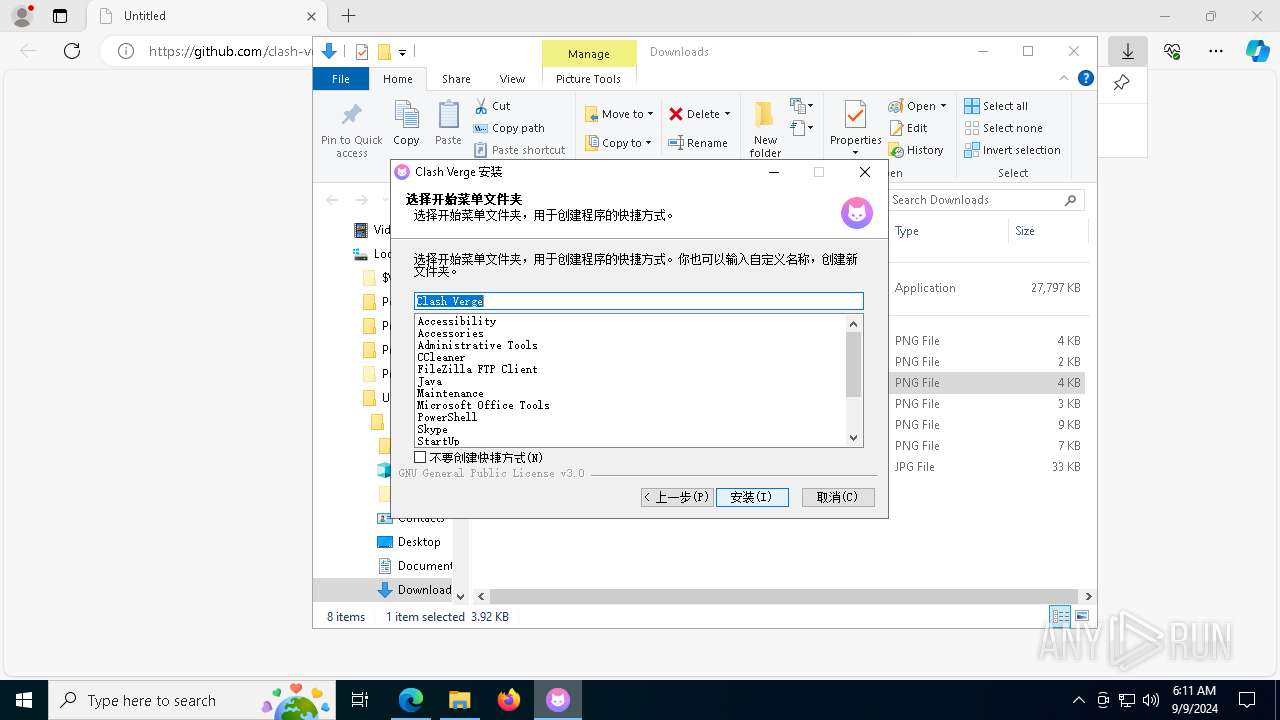
Task: Click the Properties ribbon icon
Action: coord(855,115)
